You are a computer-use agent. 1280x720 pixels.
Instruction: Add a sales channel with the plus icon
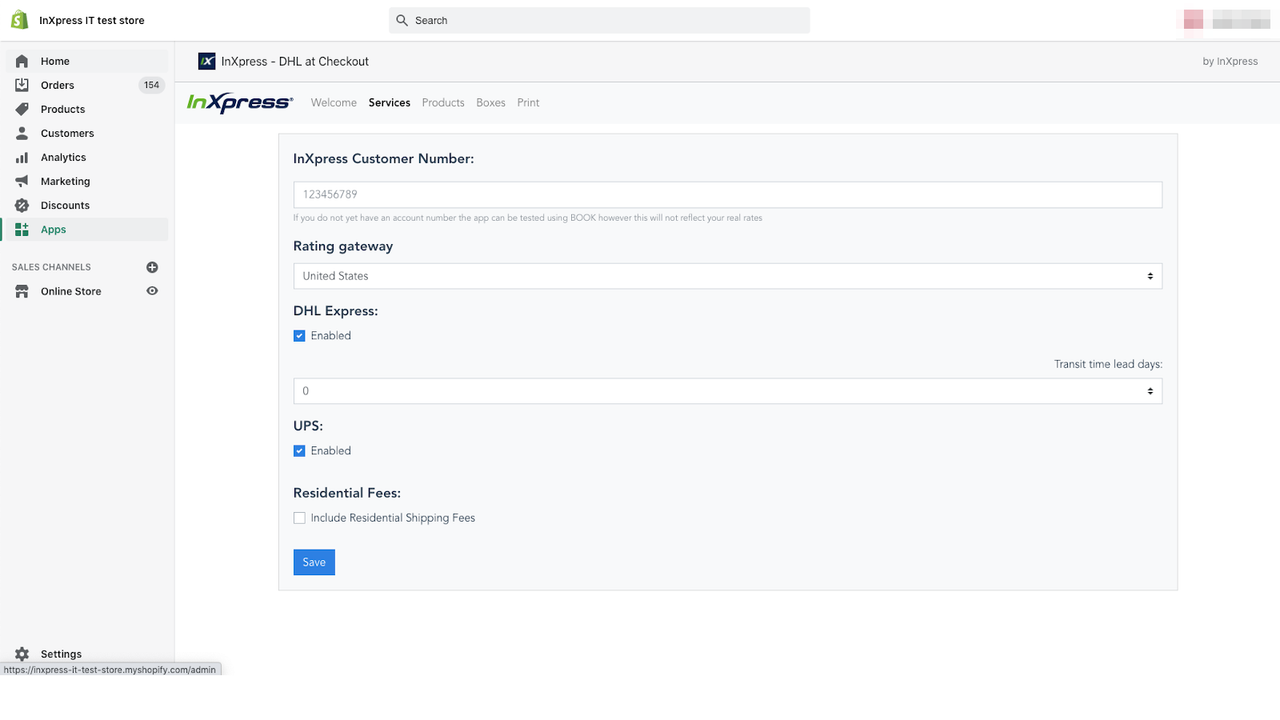click(x=152, y=267)
